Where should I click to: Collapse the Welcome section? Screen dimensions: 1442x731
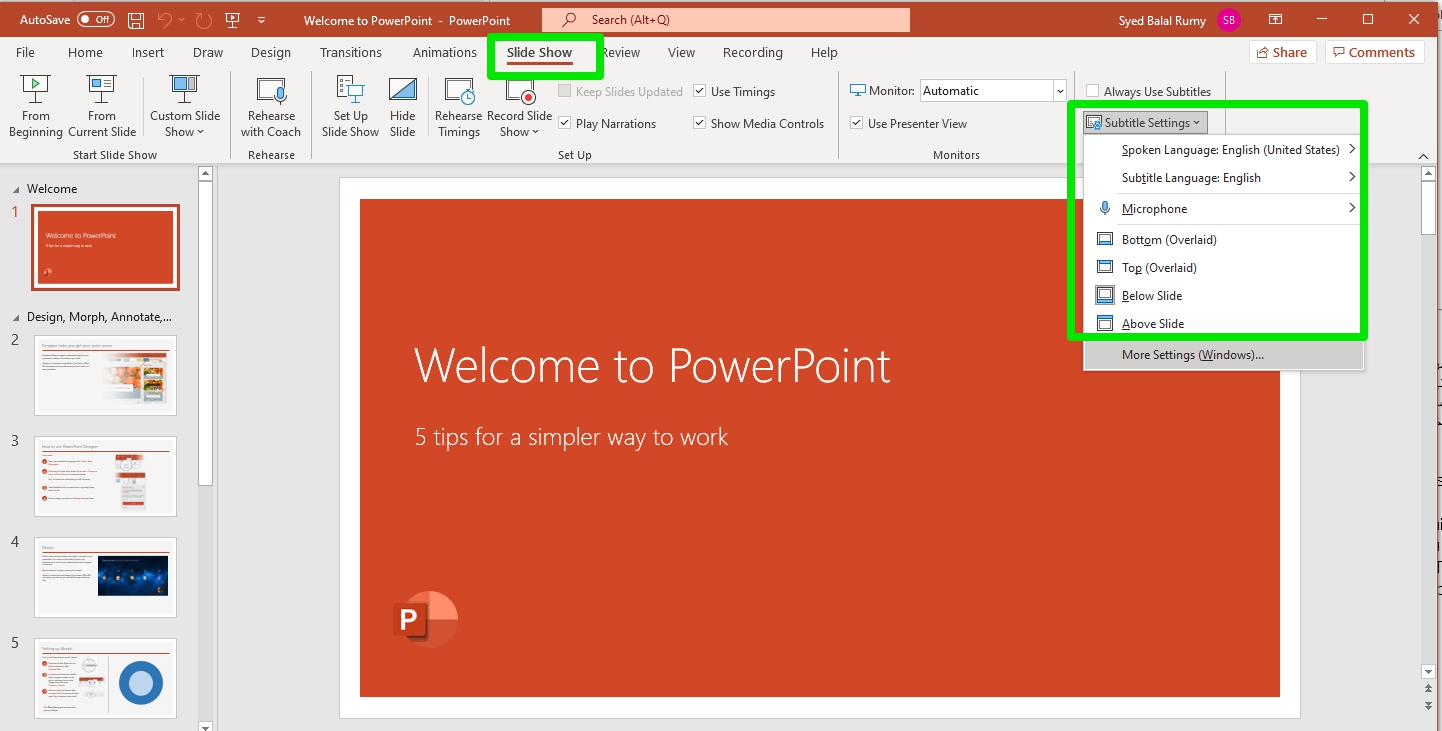tap(16, 189)
